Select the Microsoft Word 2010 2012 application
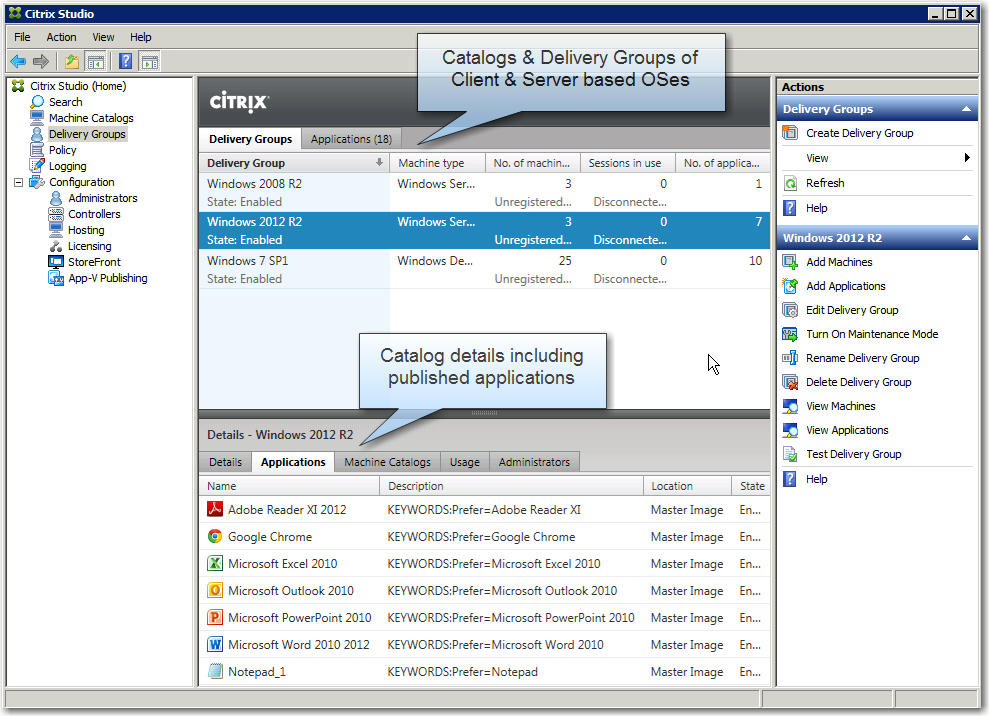Screen dimensions: 989x716 [x=484, y=645]
